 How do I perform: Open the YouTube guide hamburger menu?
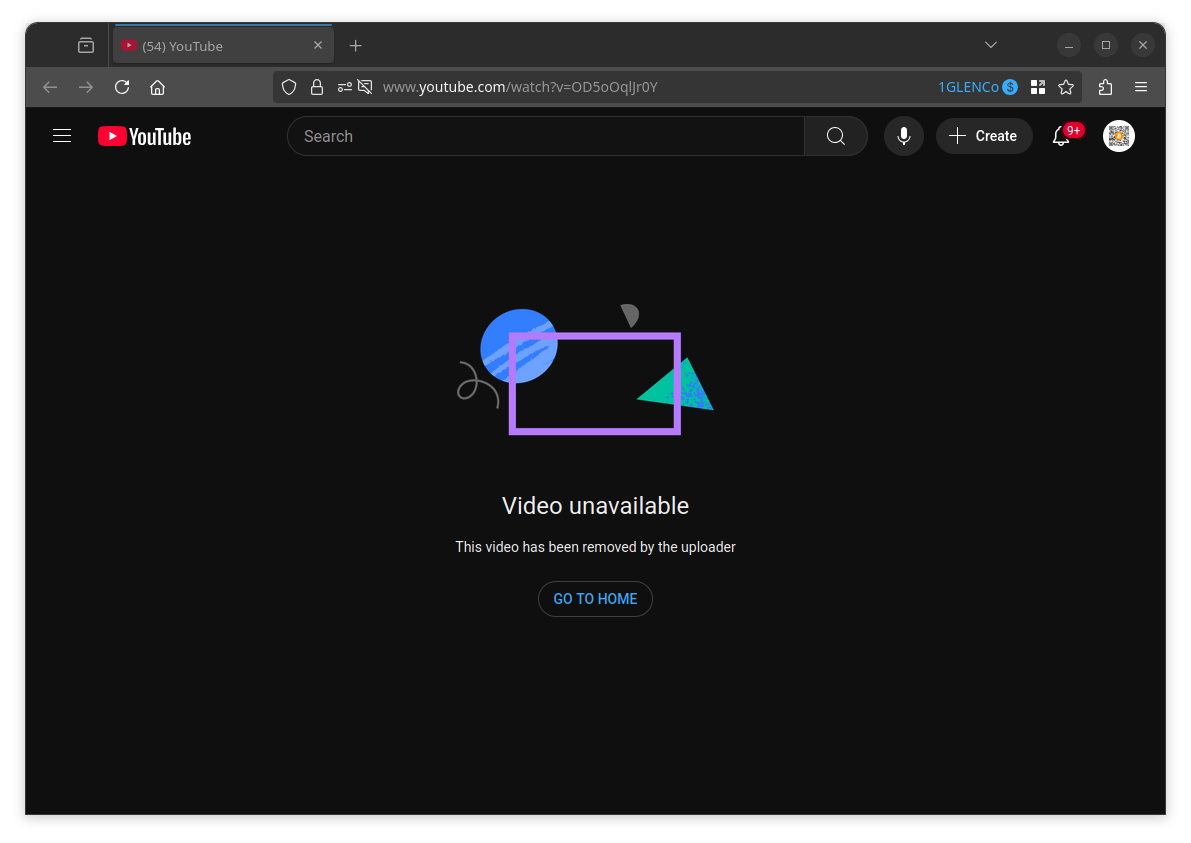[x=62, y=136]
